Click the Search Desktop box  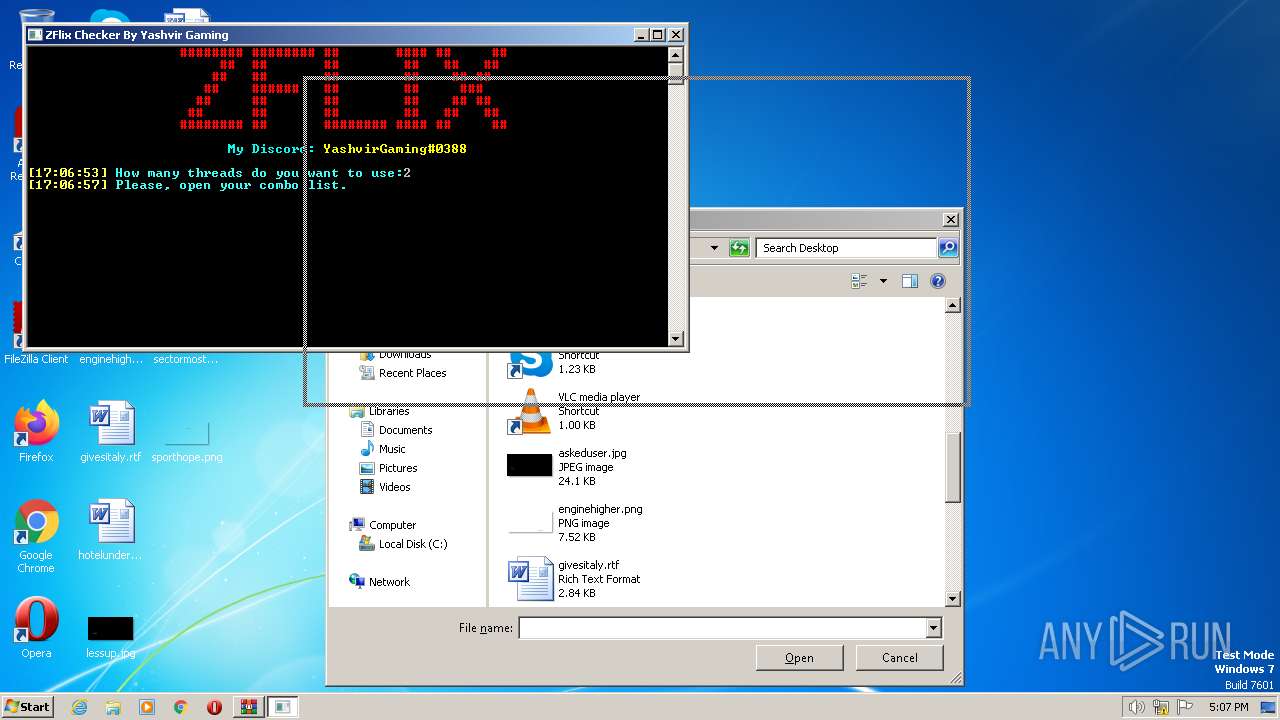pos(846,248)
